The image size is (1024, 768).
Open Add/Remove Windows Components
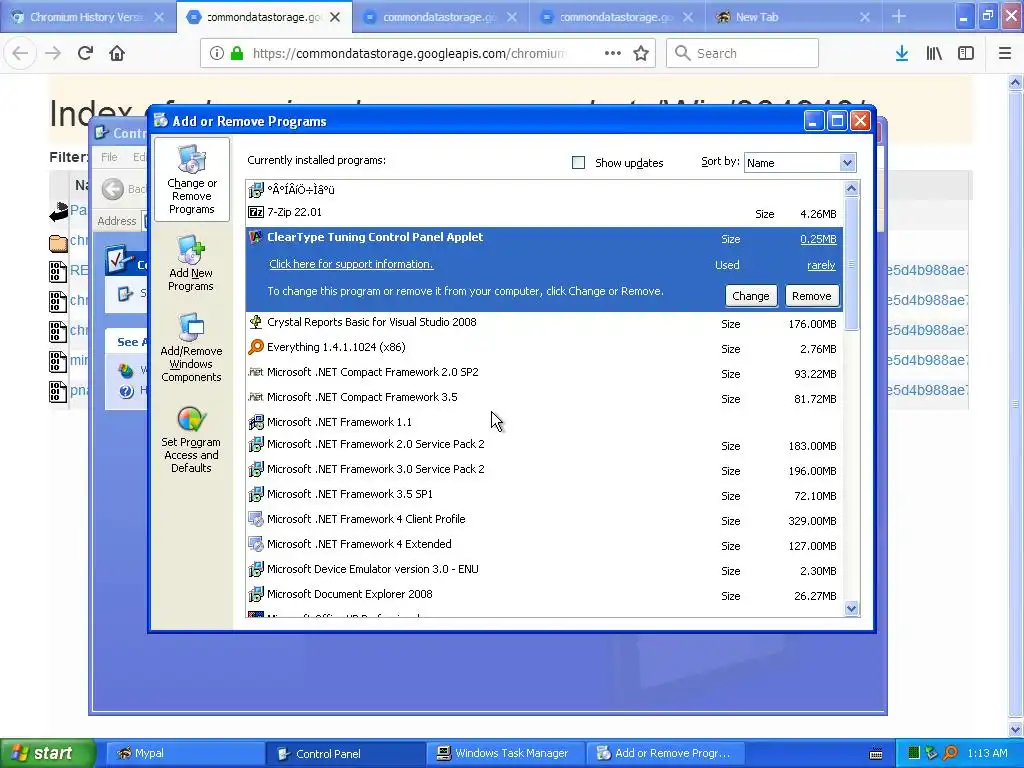click(x=191, y=347)
